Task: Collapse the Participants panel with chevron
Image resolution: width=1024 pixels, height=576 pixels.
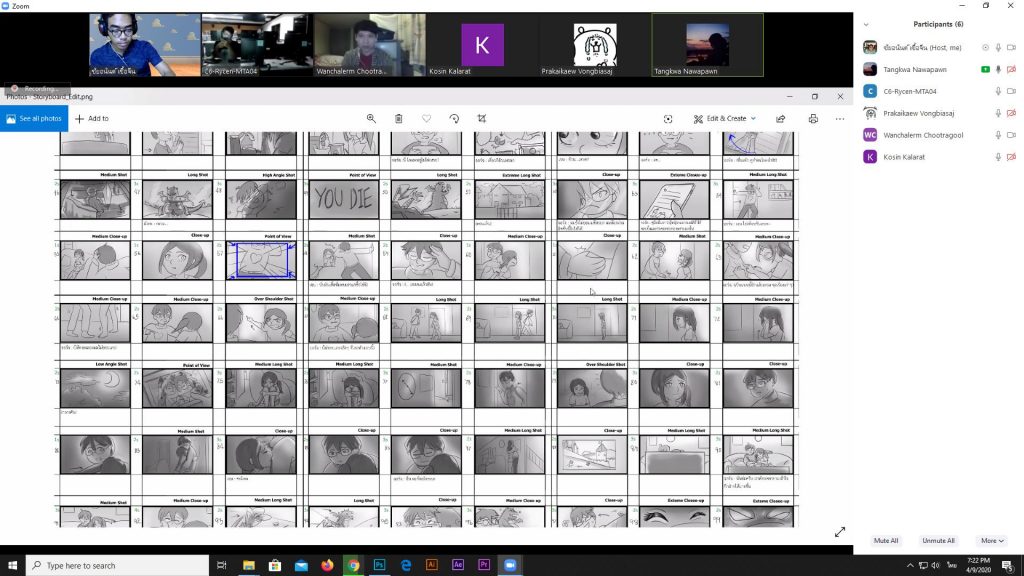Action: coord(866,24)
